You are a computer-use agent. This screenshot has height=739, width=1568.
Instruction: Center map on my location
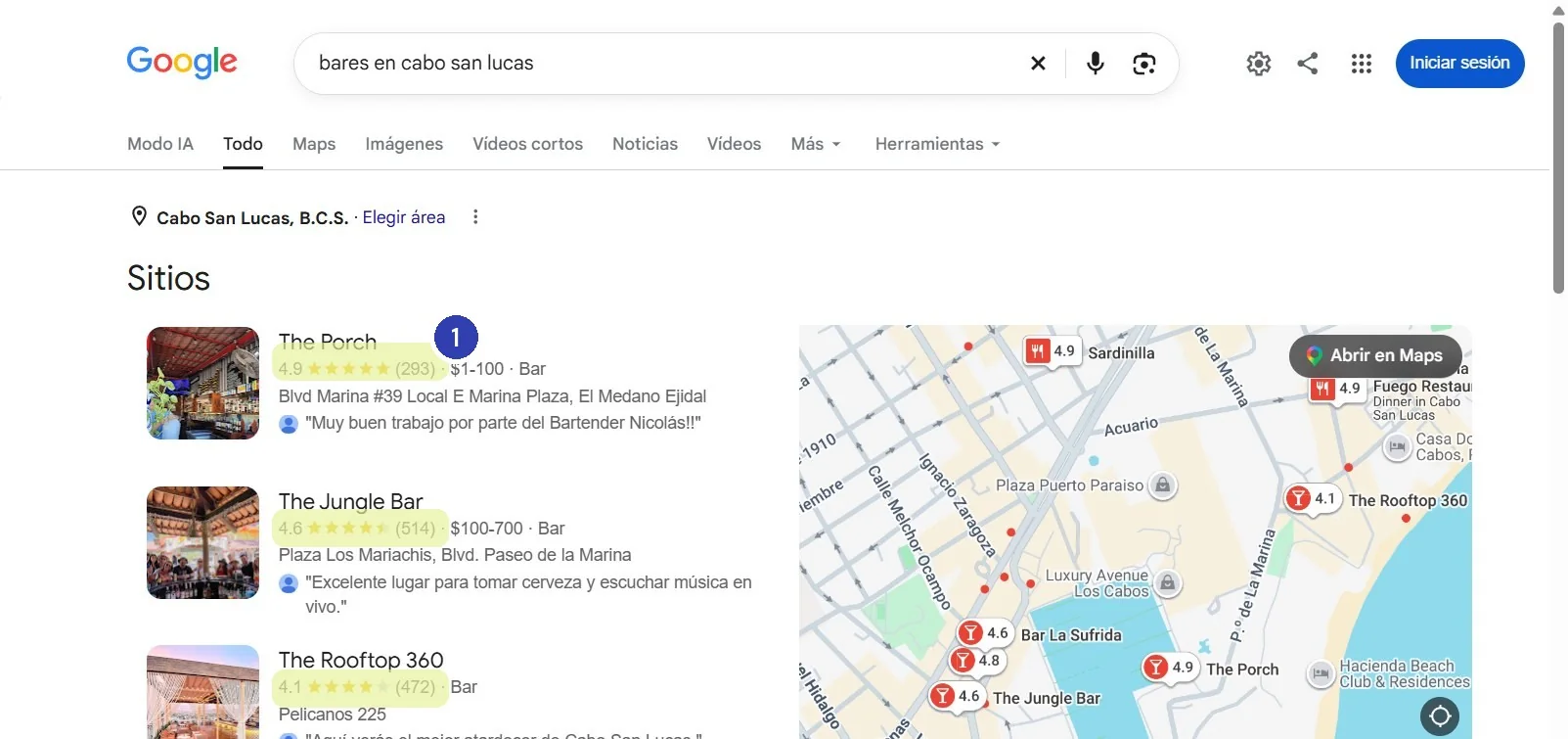pyautogui.click(x=1440, y=716)
